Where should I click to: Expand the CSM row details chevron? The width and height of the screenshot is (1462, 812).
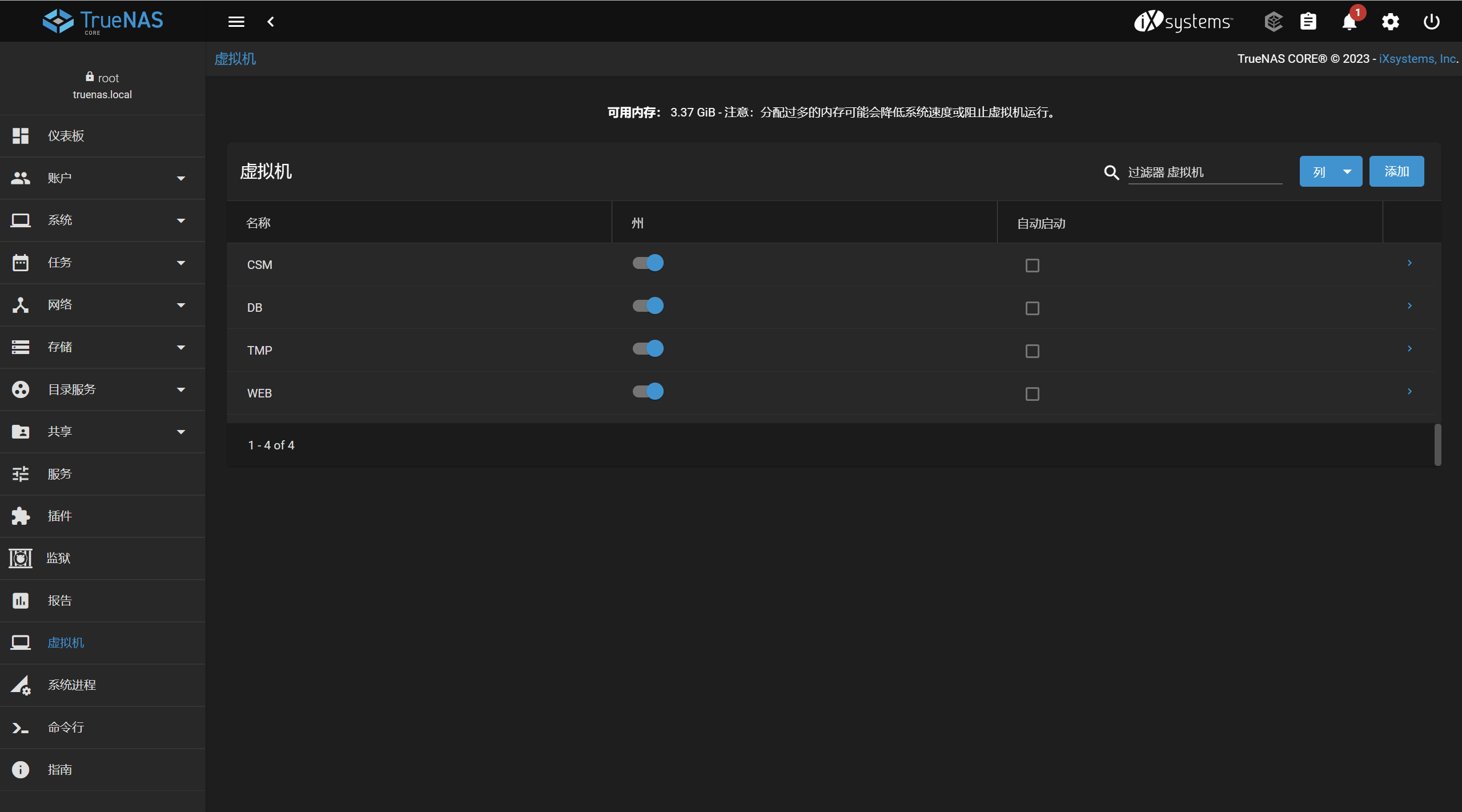point(1409,263)
